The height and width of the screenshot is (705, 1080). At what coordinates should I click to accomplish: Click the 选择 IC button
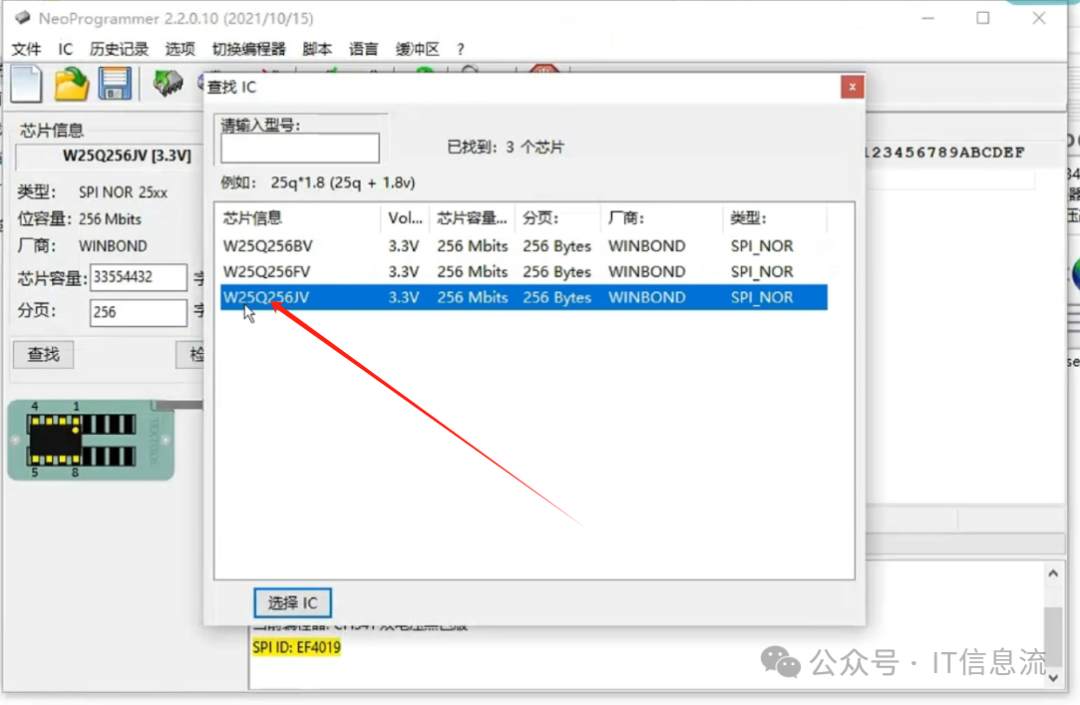pyautogui.click(x=293, y=603)
